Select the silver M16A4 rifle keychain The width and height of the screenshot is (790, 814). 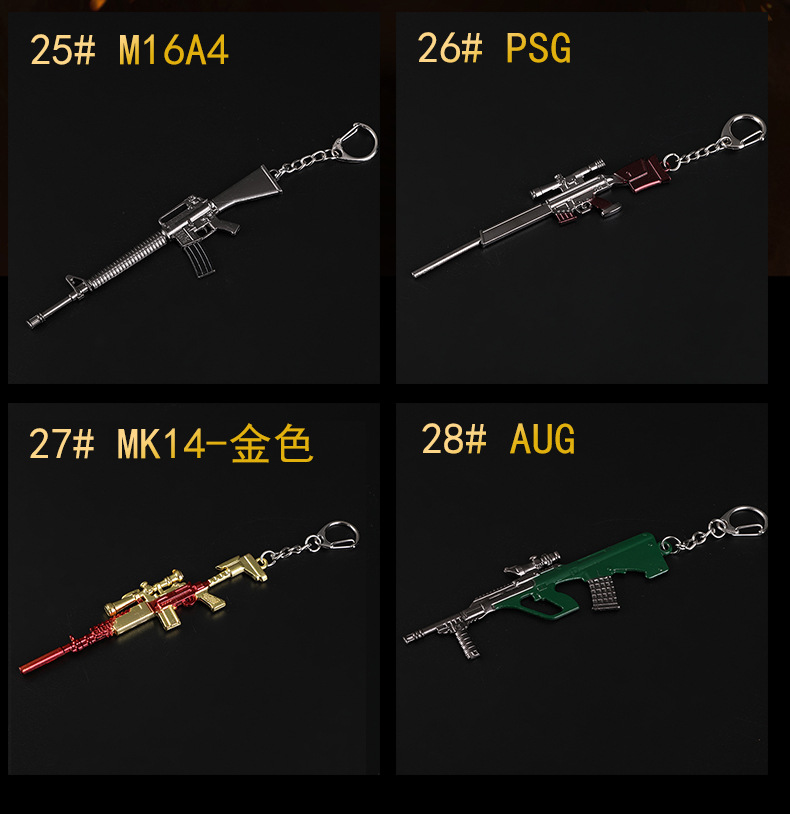pyautogui.click(x=202, y=225)
